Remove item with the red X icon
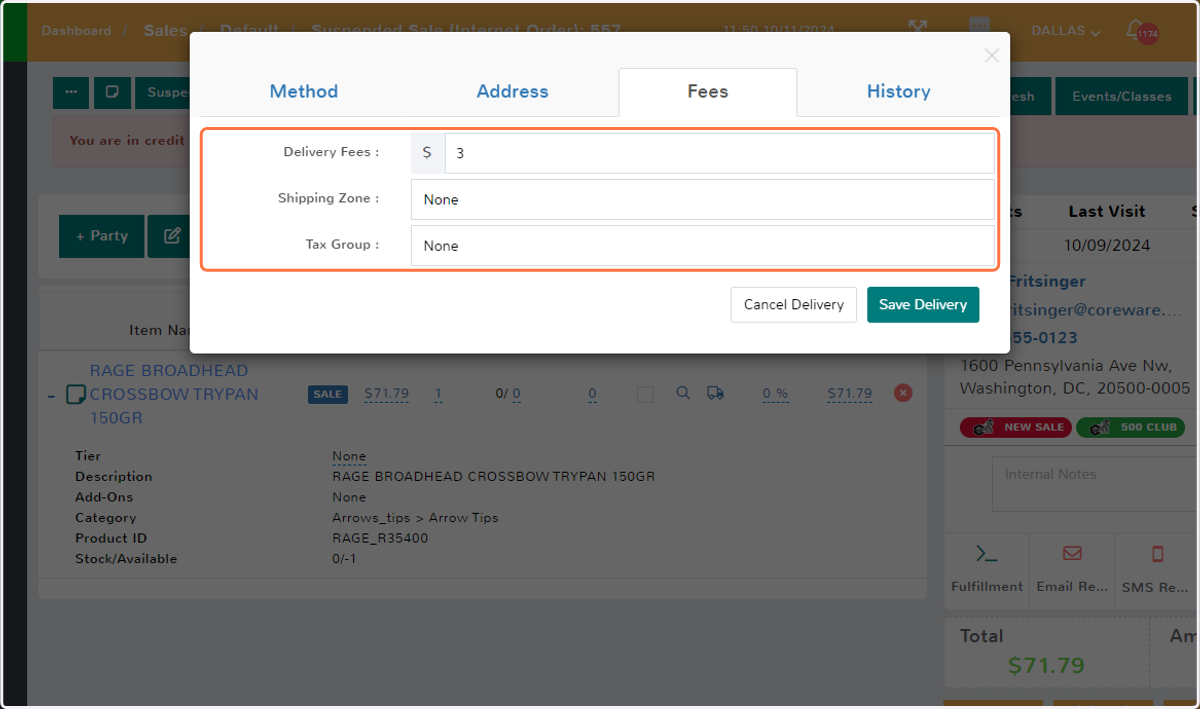Image resolution: width=1200 pixels, height=709 pixels. (903, 393)
